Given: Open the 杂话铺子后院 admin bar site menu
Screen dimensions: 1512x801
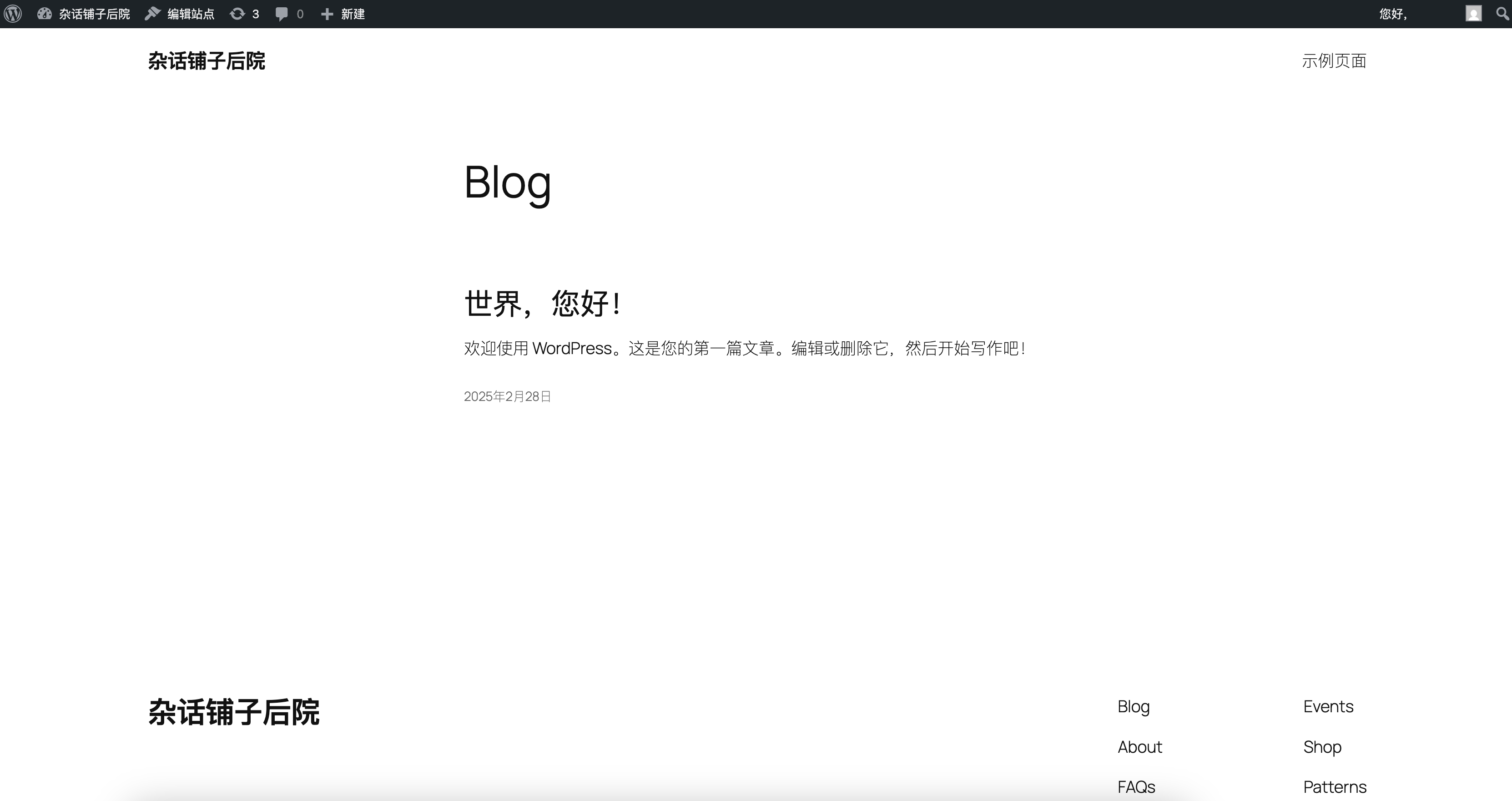Looking at the screenshot, I should [x=94, y=14].
